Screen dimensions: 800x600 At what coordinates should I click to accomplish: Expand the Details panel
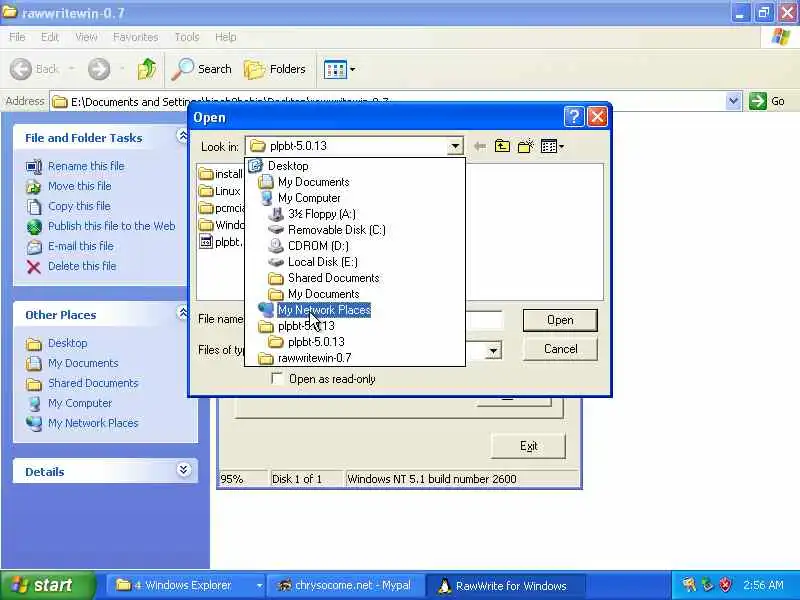tap(183, 469)
